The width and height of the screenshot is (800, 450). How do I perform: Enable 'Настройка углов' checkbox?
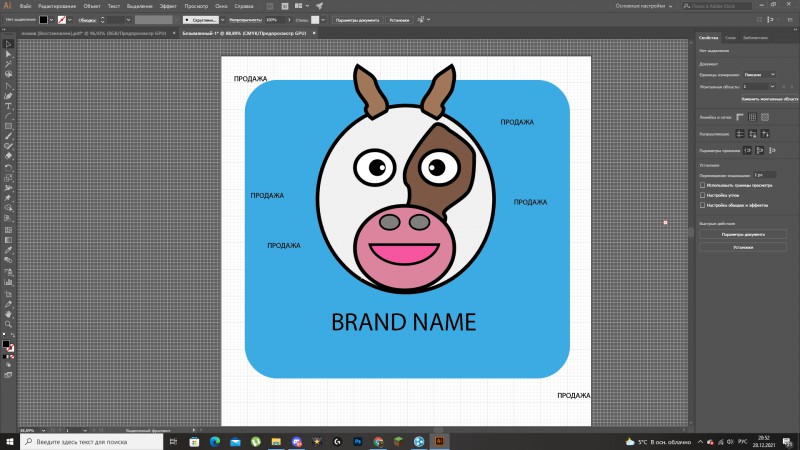click(703, 195)
